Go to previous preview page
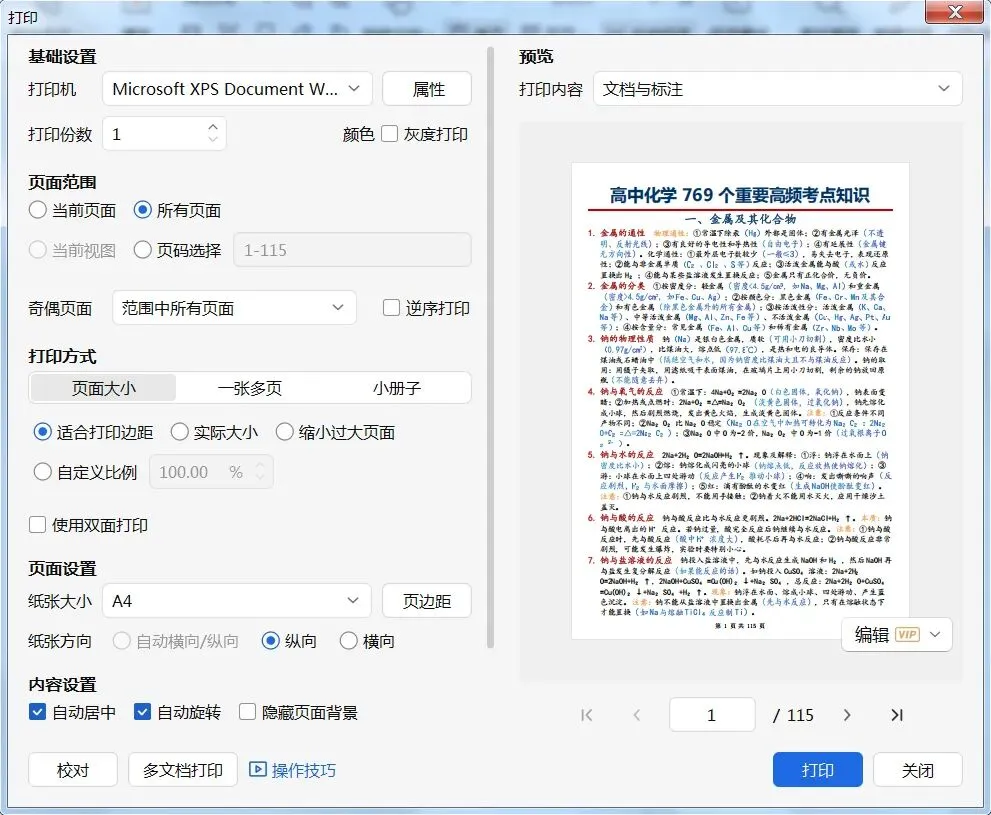This screenshot has height=815, width=991. click(636, 715)
